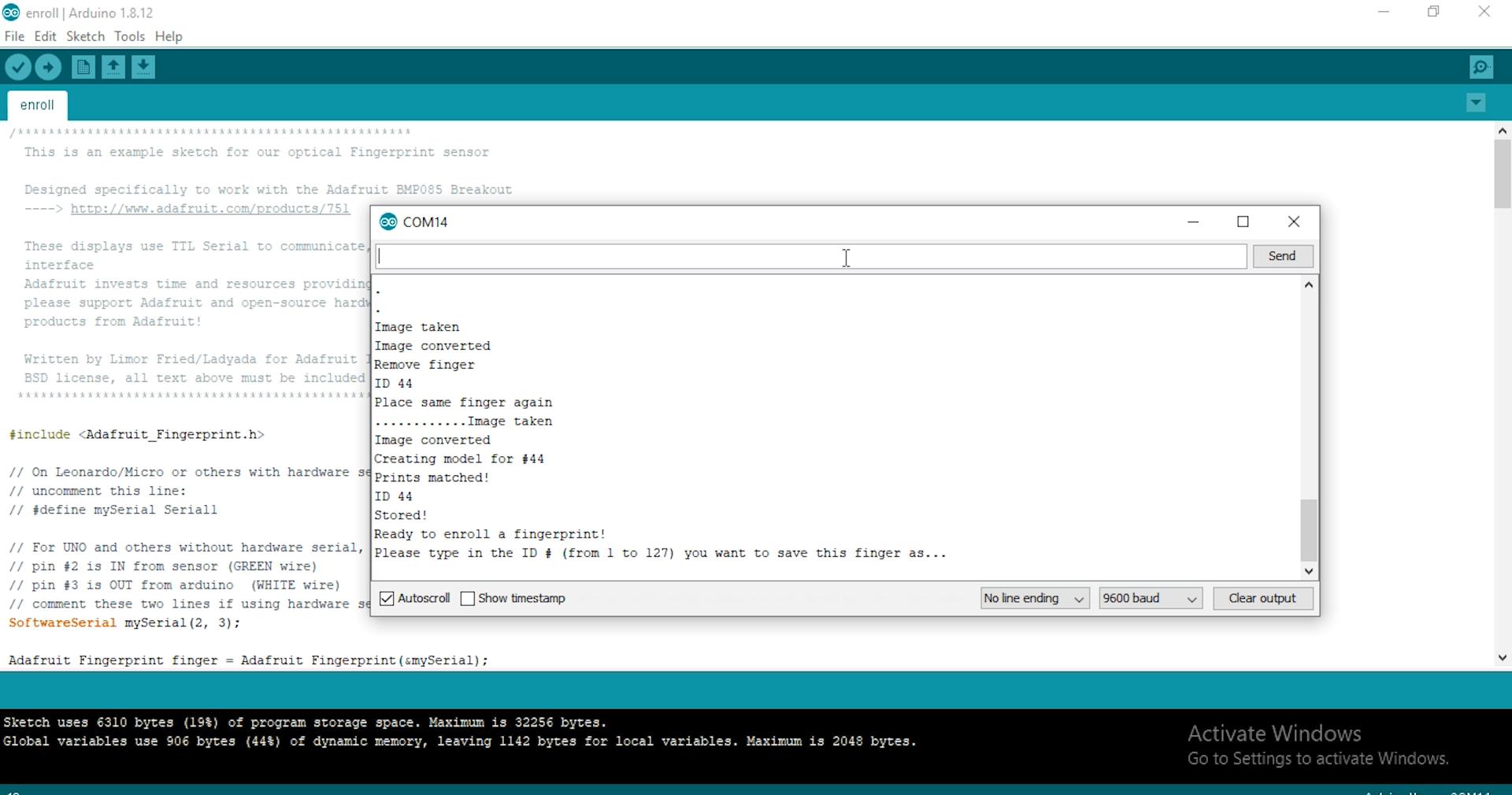The width and height of the screenshot is (1512, 795).
Task: Clear serial output with Clear output button
Action: 1262,599
